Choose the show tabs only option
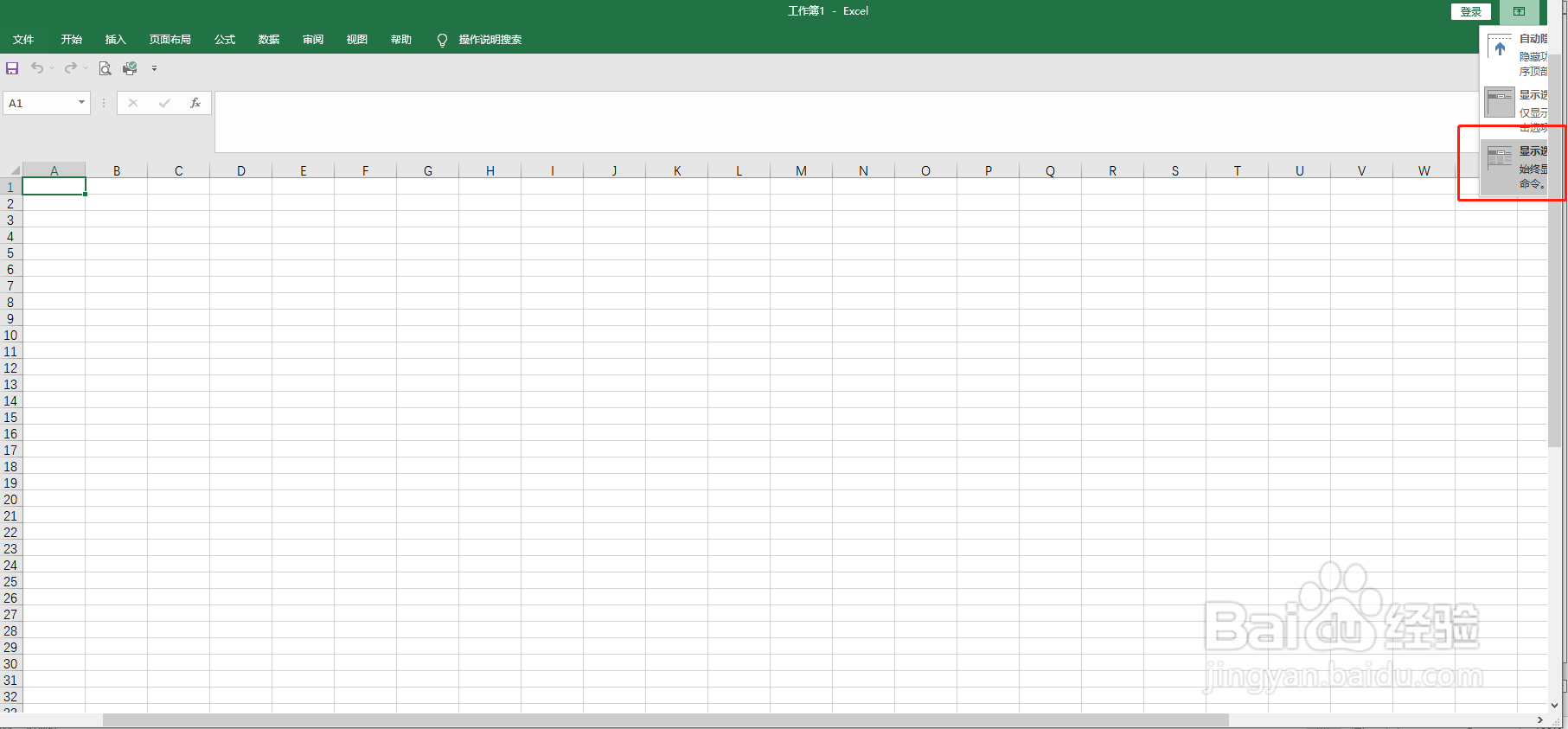Viewport: 1568px width, 729px height. coord(1515,109)
